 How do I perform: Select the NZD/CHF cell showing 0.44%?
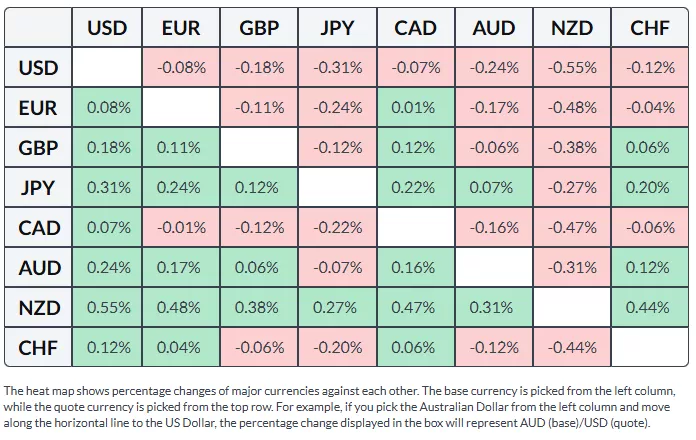pyautogui.click(x=650, y=308)
